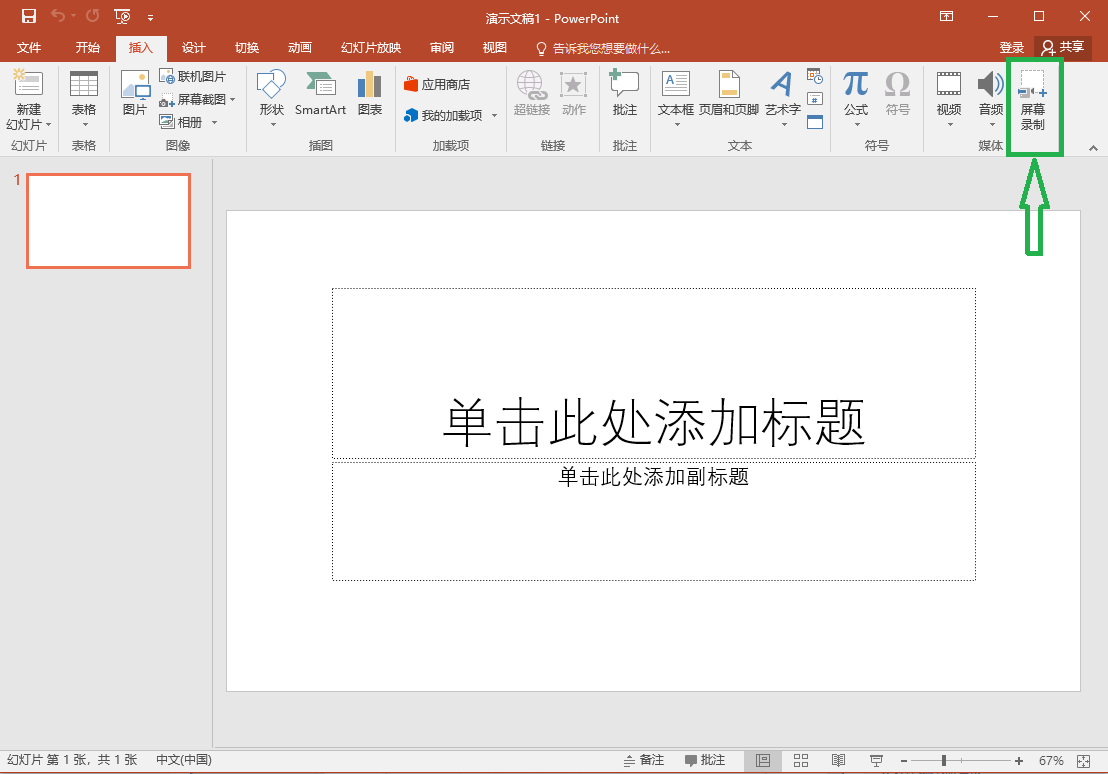Click the zoom out minus button
Viewport: 1108px width, 774px height.
pyautogui.click(x=904, y=761)
